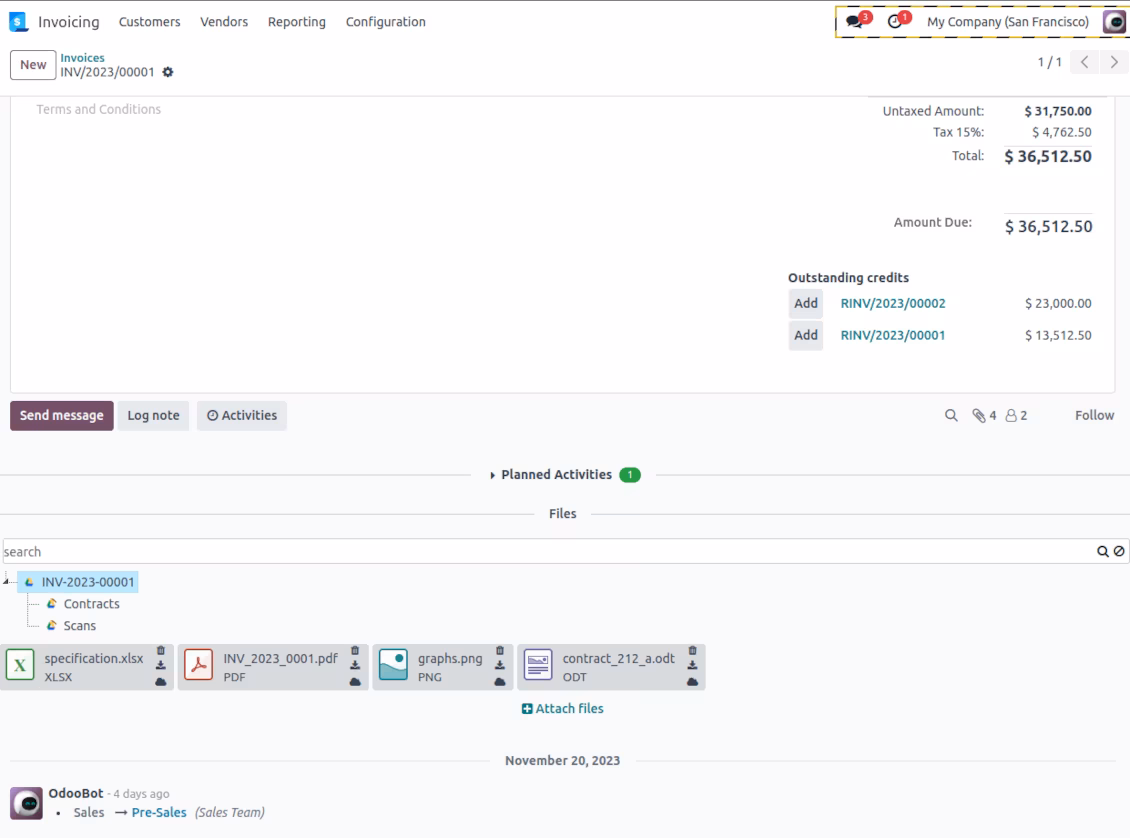Follow this invoice
1130x838 pixels.
pyautogui.click(x=1094, y=416)
